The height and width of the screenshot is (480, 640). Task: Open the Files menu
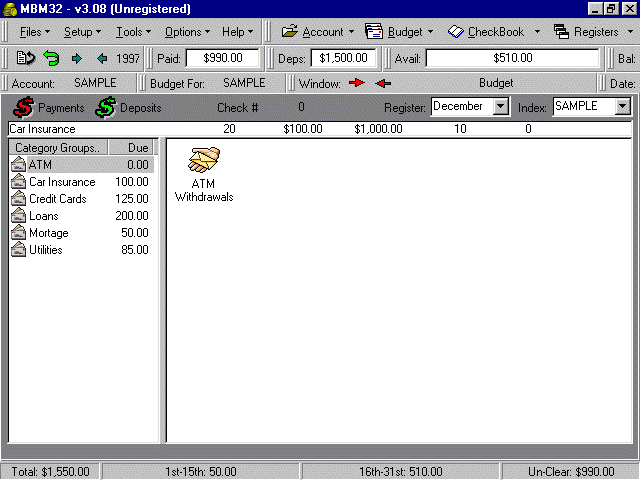34,32
